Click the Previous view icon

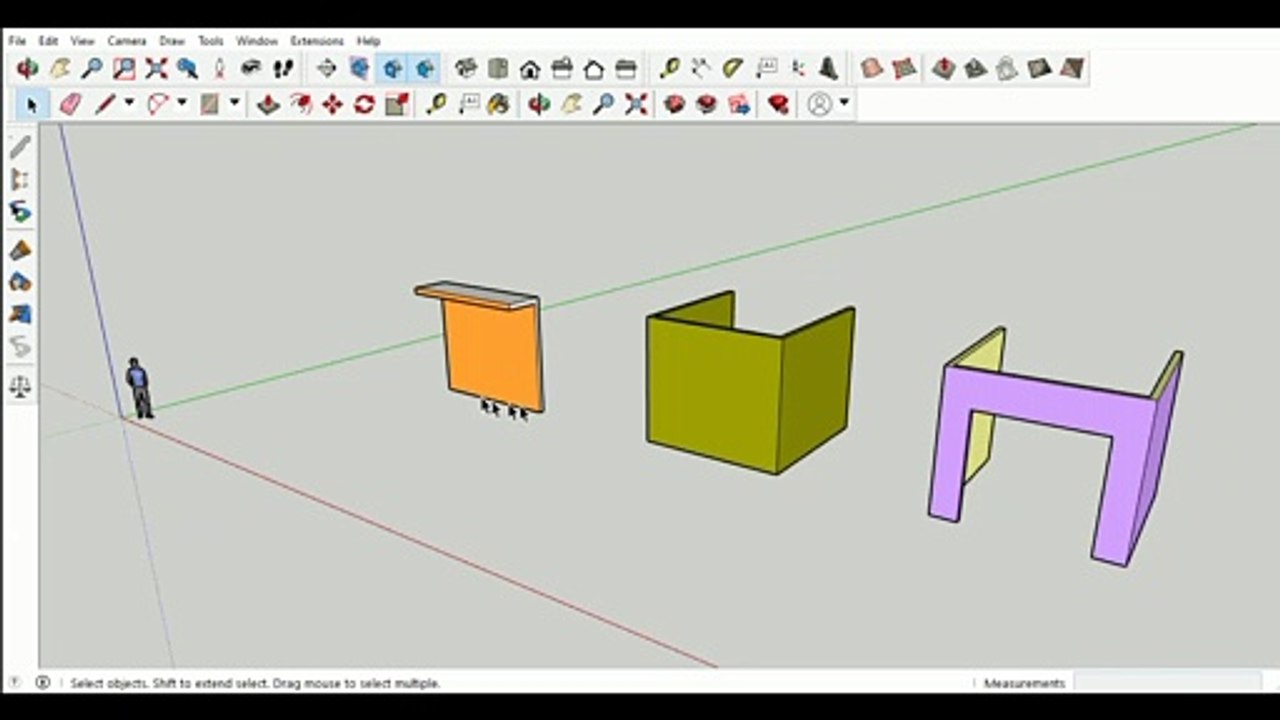pos(187,68)
